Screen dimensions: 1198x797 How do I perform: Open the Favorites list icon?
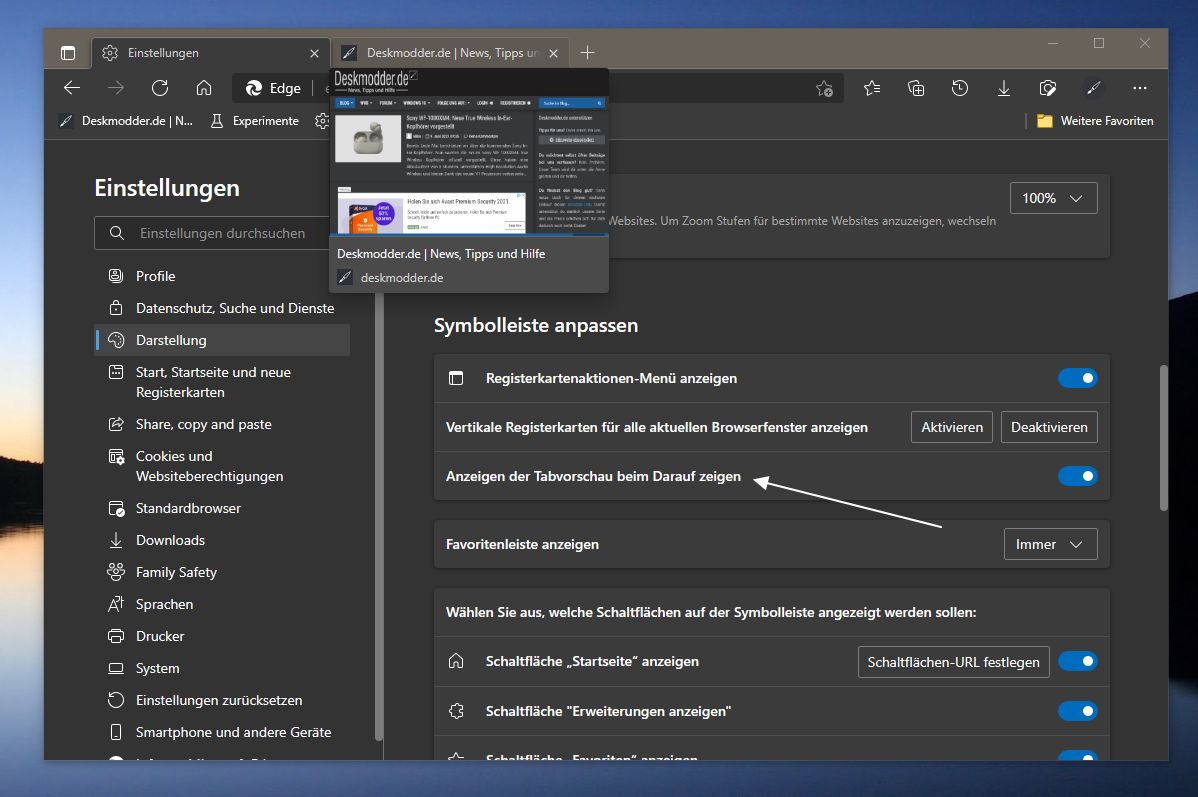tap(872, 89)
